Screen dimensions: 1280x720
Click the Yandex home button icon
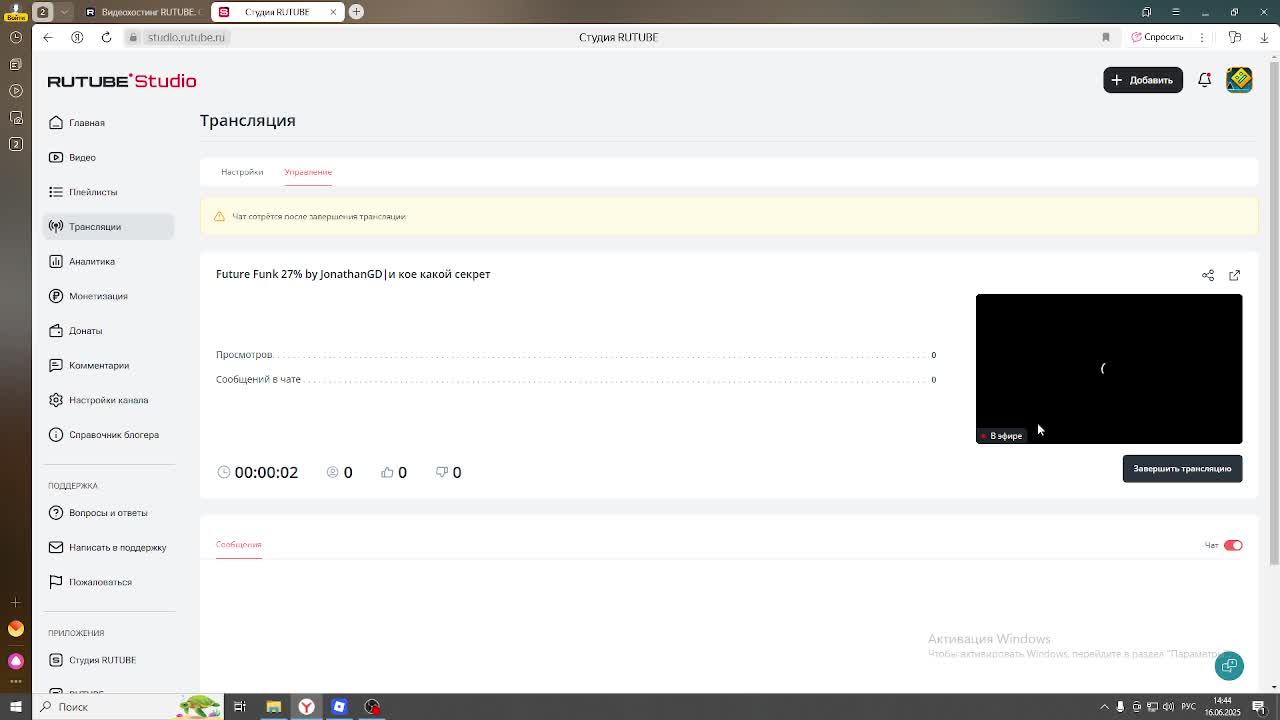77,37
